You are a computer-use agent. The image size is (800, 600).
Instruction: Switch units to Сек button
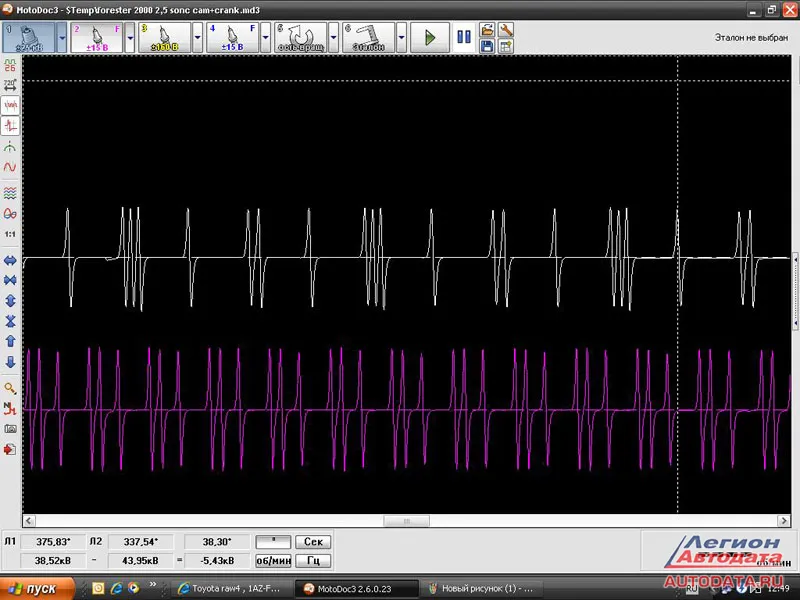point(313,542)
